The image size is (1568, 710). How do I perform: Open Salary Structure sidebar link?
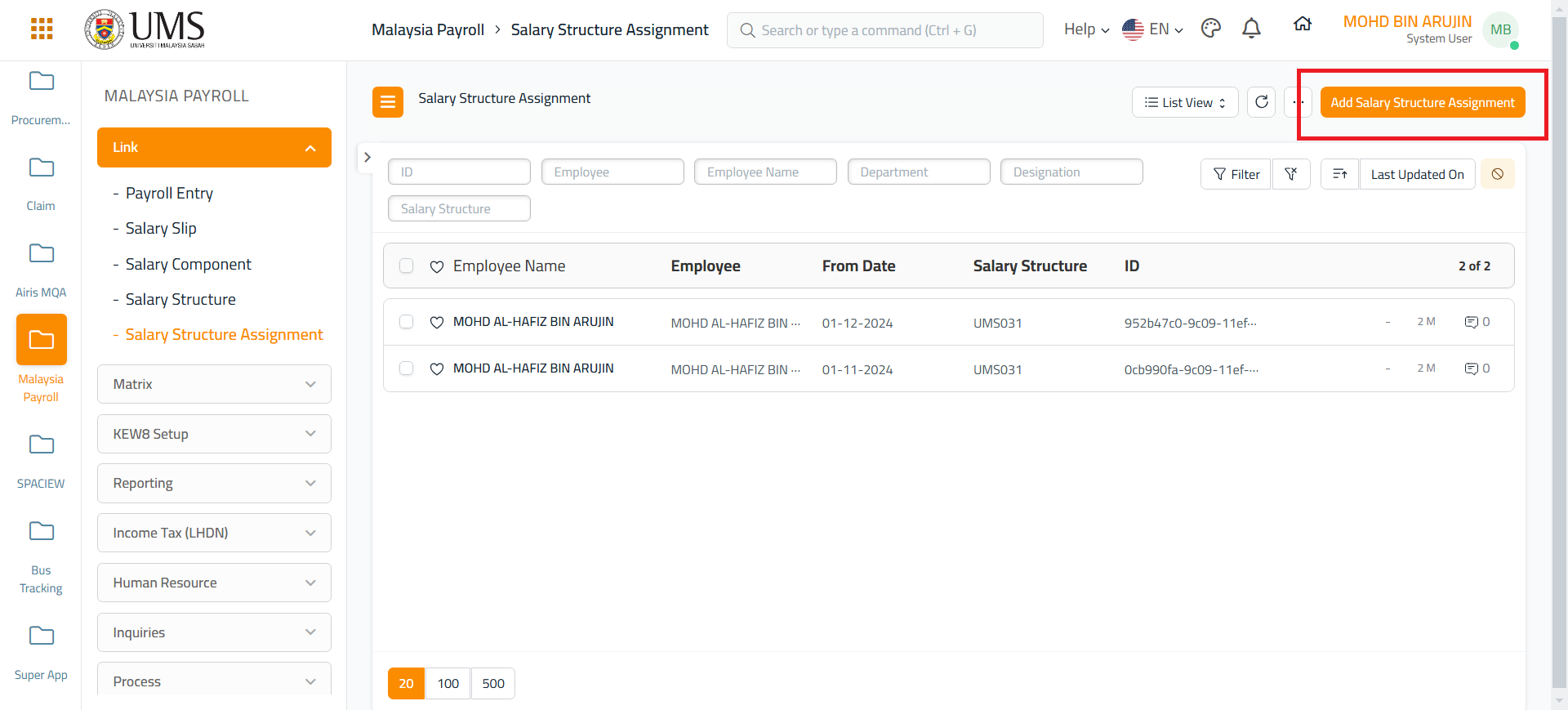(180, 300)
